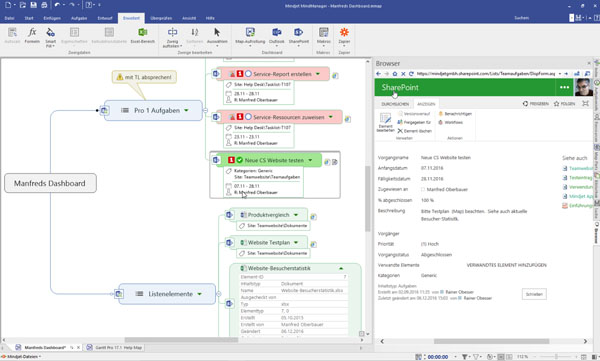This screenshot has width=600, height=361.
Task: Switch to Gantt Pro 17.1 Help Map tab
Action: (x=114, y=348)
